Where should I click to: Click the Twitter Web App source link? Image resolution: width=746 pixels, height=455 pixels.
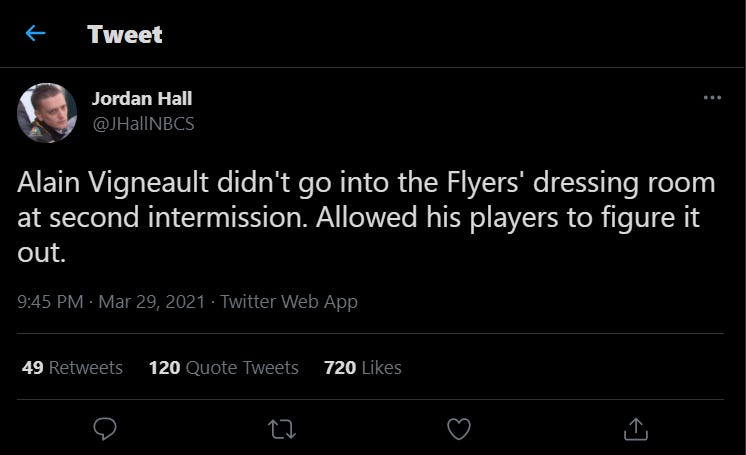288,301
